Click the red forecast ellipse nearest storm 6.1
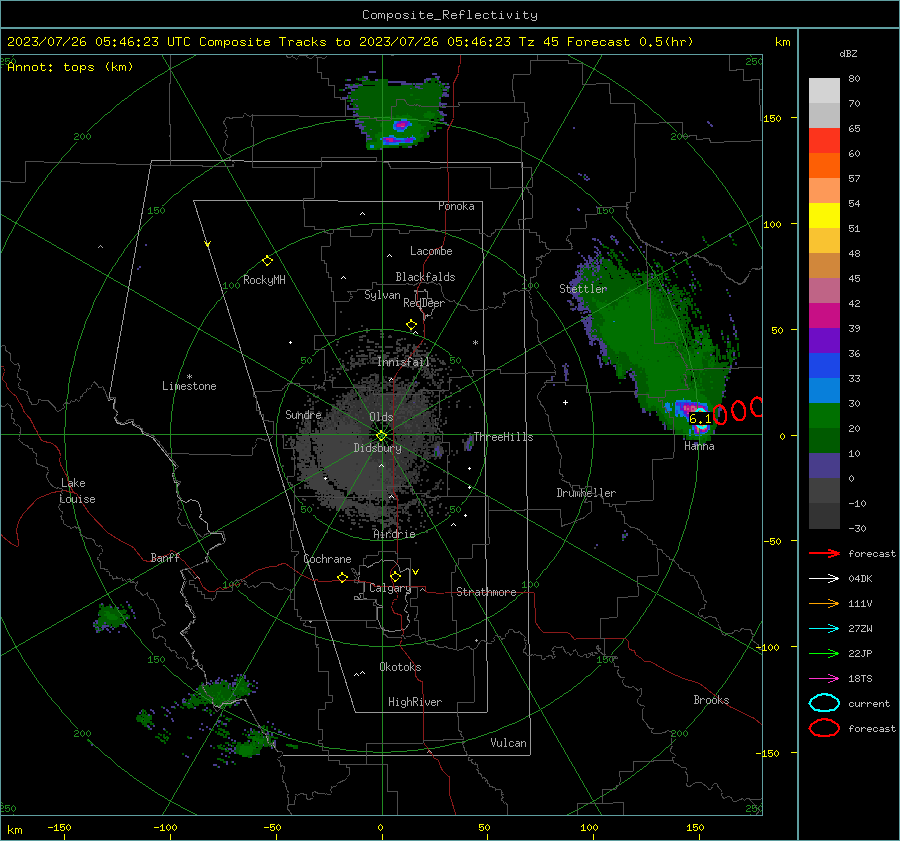The height and width of the screenshot is (841, 900). [720, 414]
